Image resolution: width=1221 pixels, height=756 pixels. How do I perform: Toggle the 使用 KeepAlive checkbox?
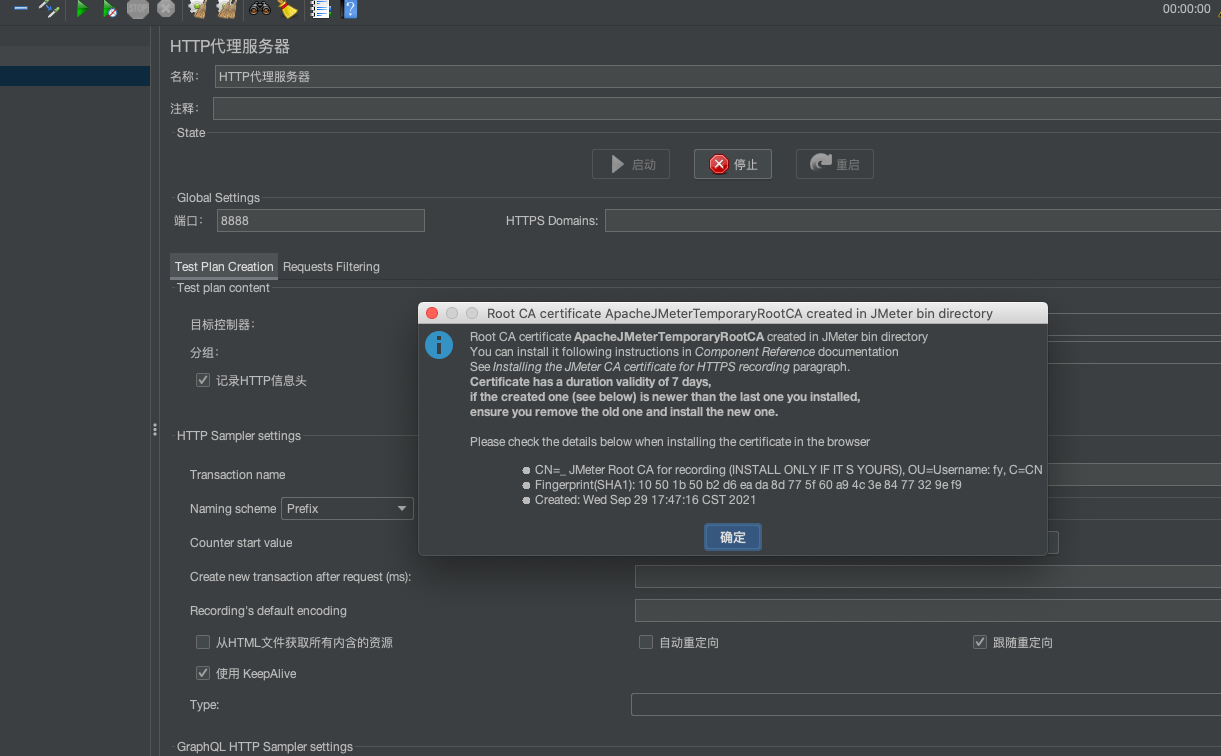point(203,673)
